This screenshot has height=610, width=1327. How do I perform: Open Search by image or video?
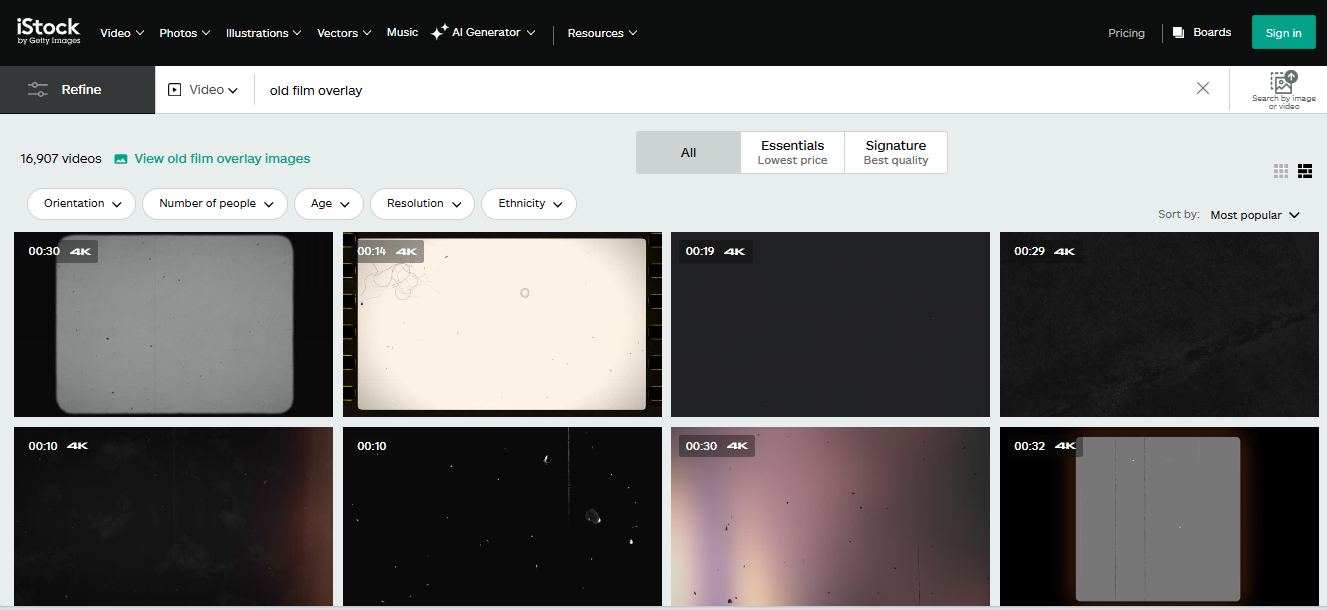click(1283, 89)
